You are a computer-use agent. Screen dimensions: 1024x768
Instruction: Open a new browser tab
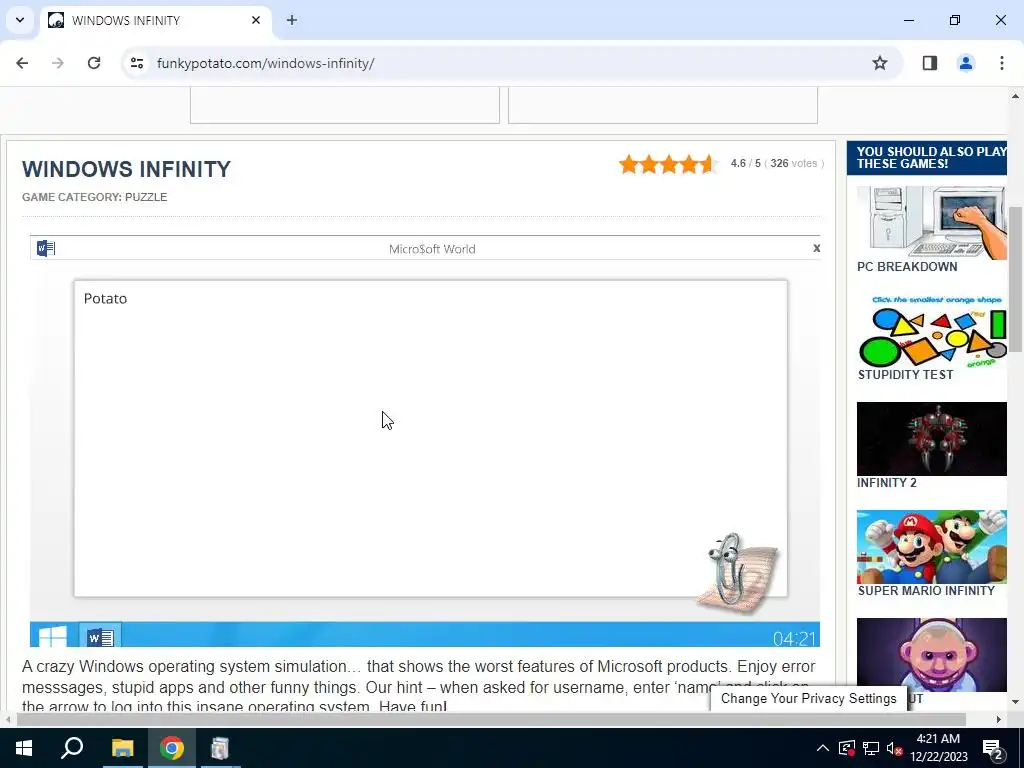(292, 20)
